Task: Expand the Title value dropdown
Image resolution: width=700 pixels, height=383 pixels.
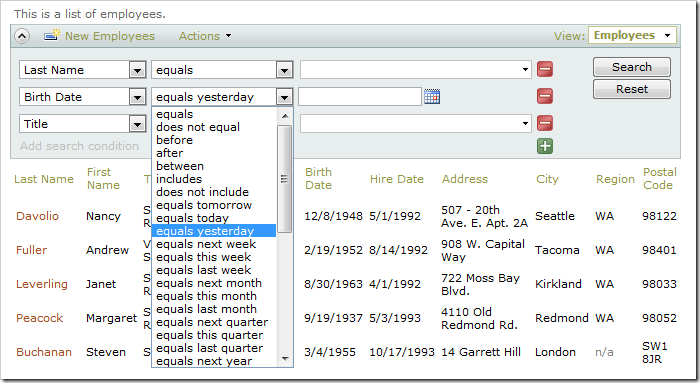Action: click(525, 123)
